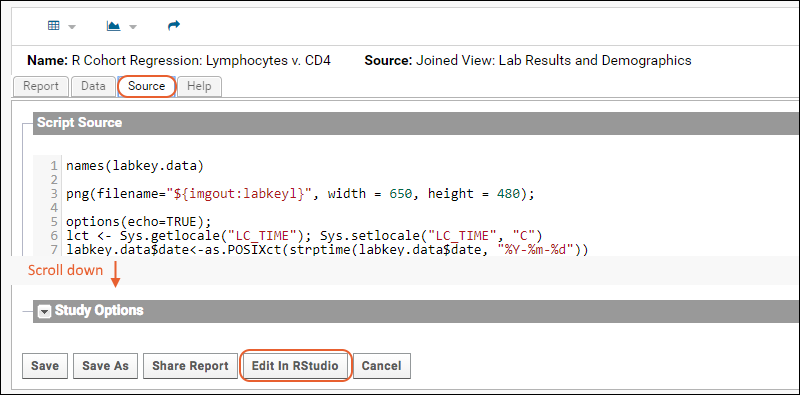800x395 pixels.
Task: Click the Study Options heading text
Action: pyautogui.click(x=99, y=310)
